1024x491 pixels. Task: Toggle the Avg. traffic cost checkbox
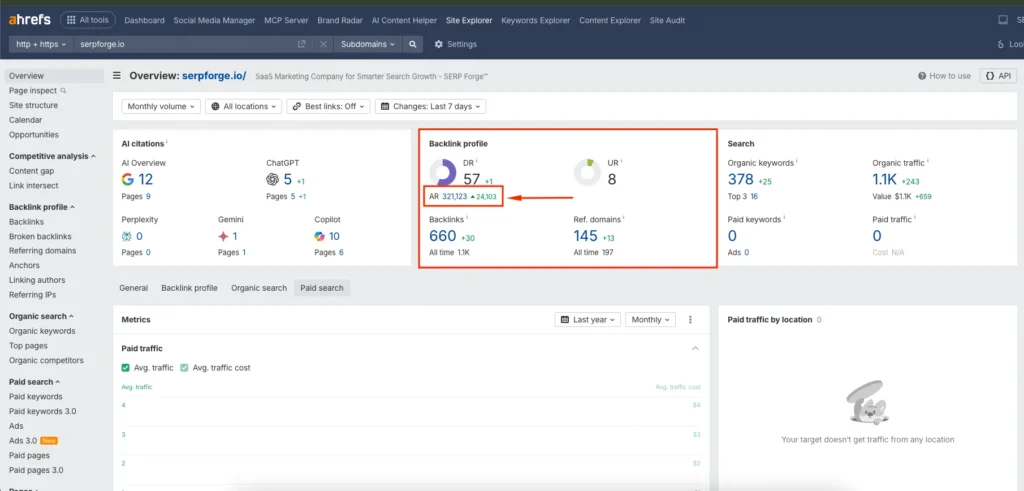(184, 368)
